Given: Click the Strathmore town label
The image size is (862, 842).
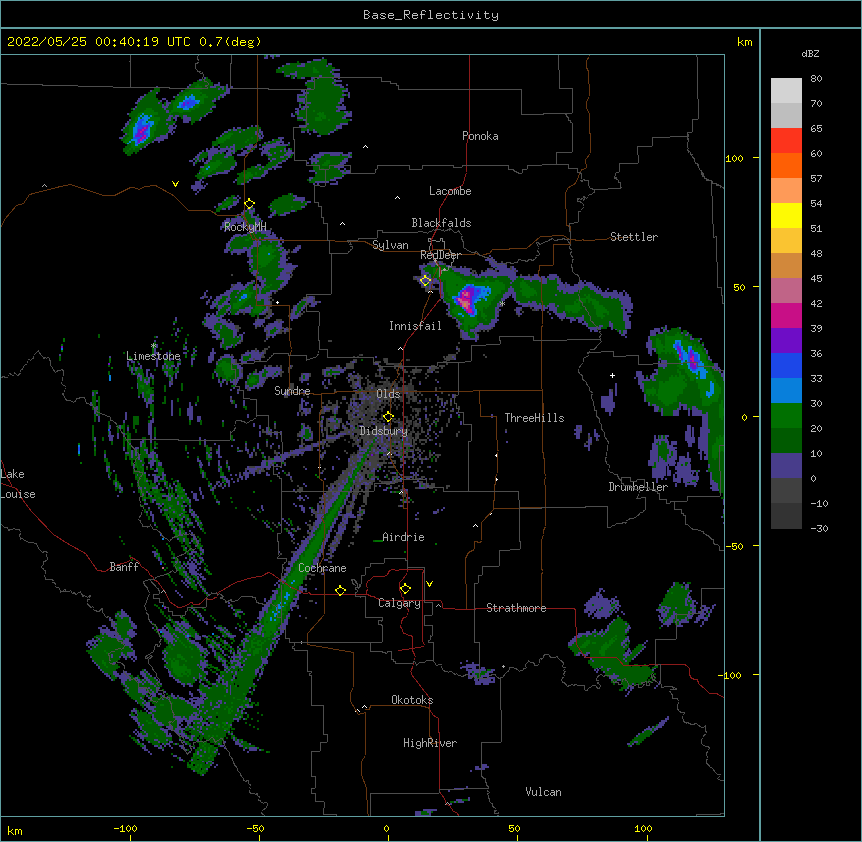Looking at the screenshot, I should tap(516, 608).
